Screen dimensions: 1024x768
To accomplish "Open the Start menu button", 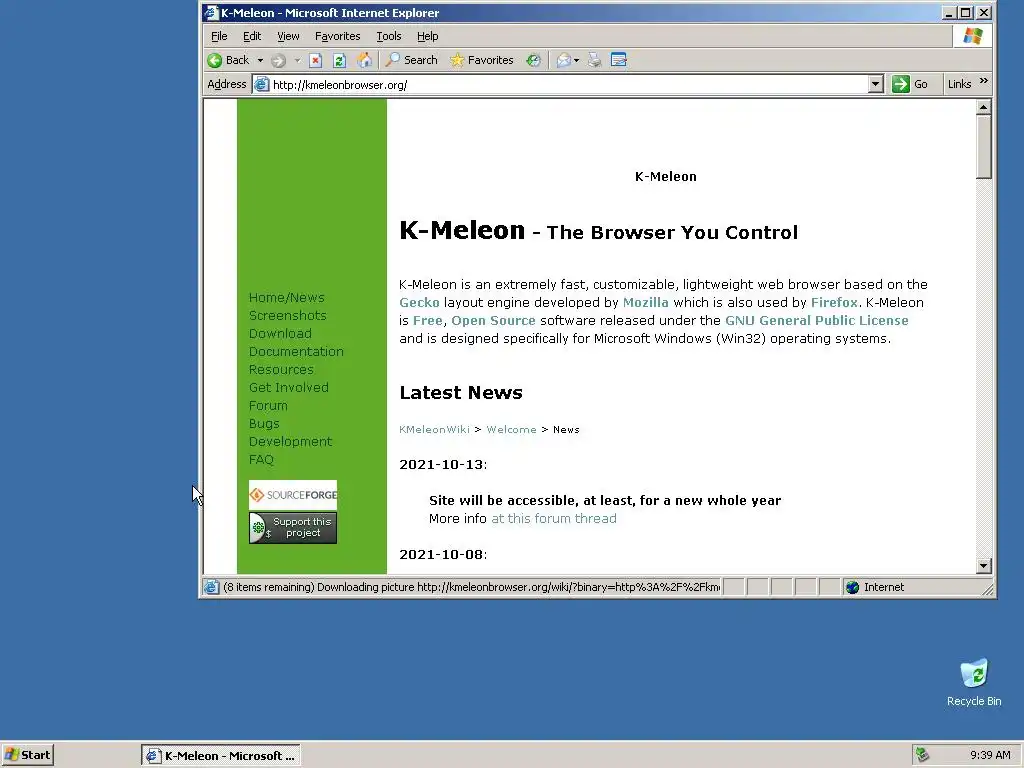I will click(27, 755).
